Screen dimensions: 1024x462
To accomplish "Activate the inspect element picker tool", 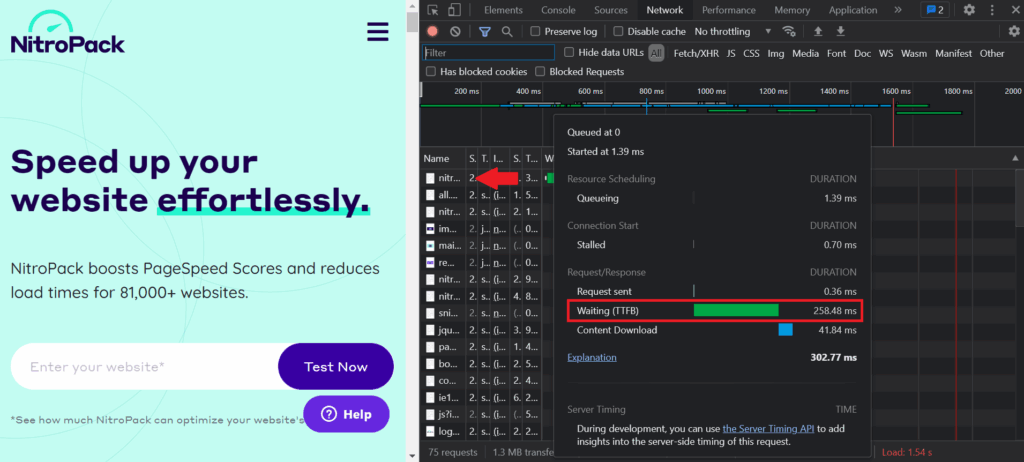I will pos(432,10).
